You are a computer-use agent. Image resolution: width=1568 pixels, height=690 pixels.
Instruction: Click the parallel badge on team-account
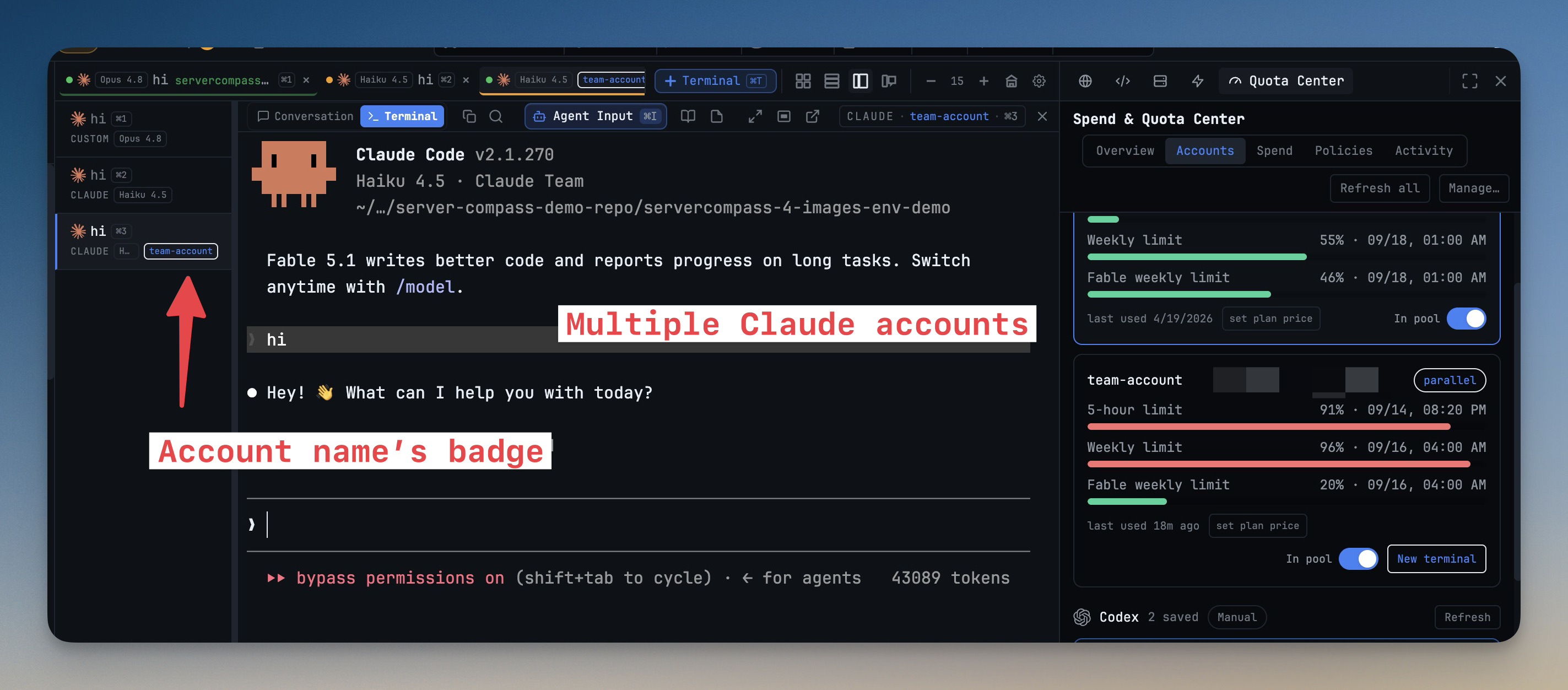tap(1450, 380)
